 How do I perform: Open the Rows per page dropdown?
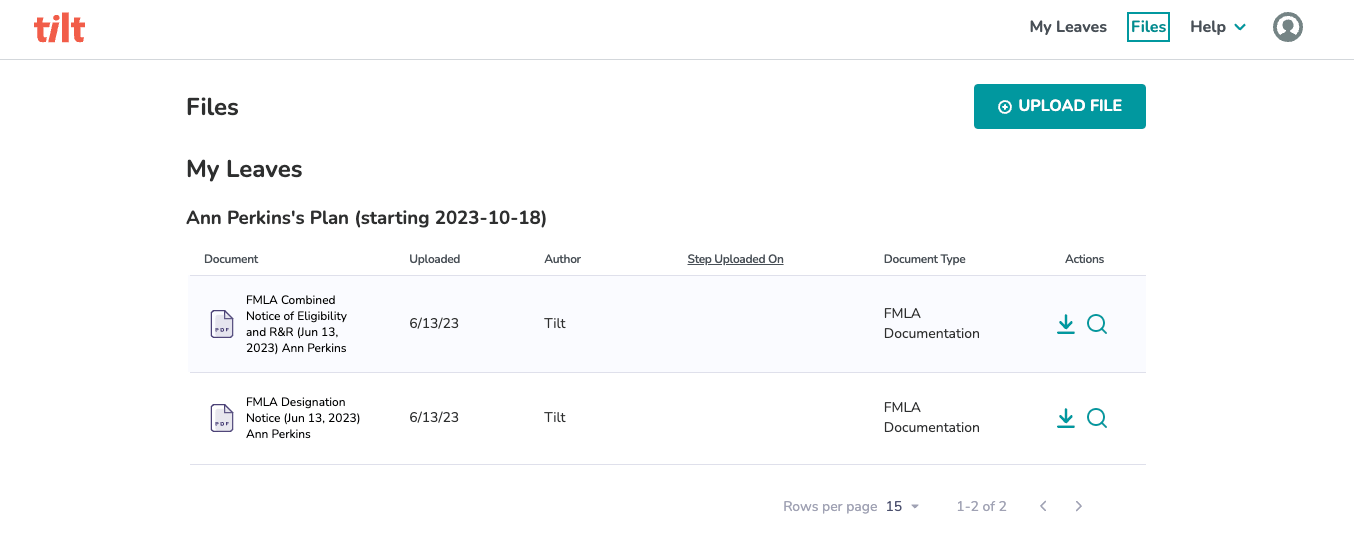(x=902, y=507)
